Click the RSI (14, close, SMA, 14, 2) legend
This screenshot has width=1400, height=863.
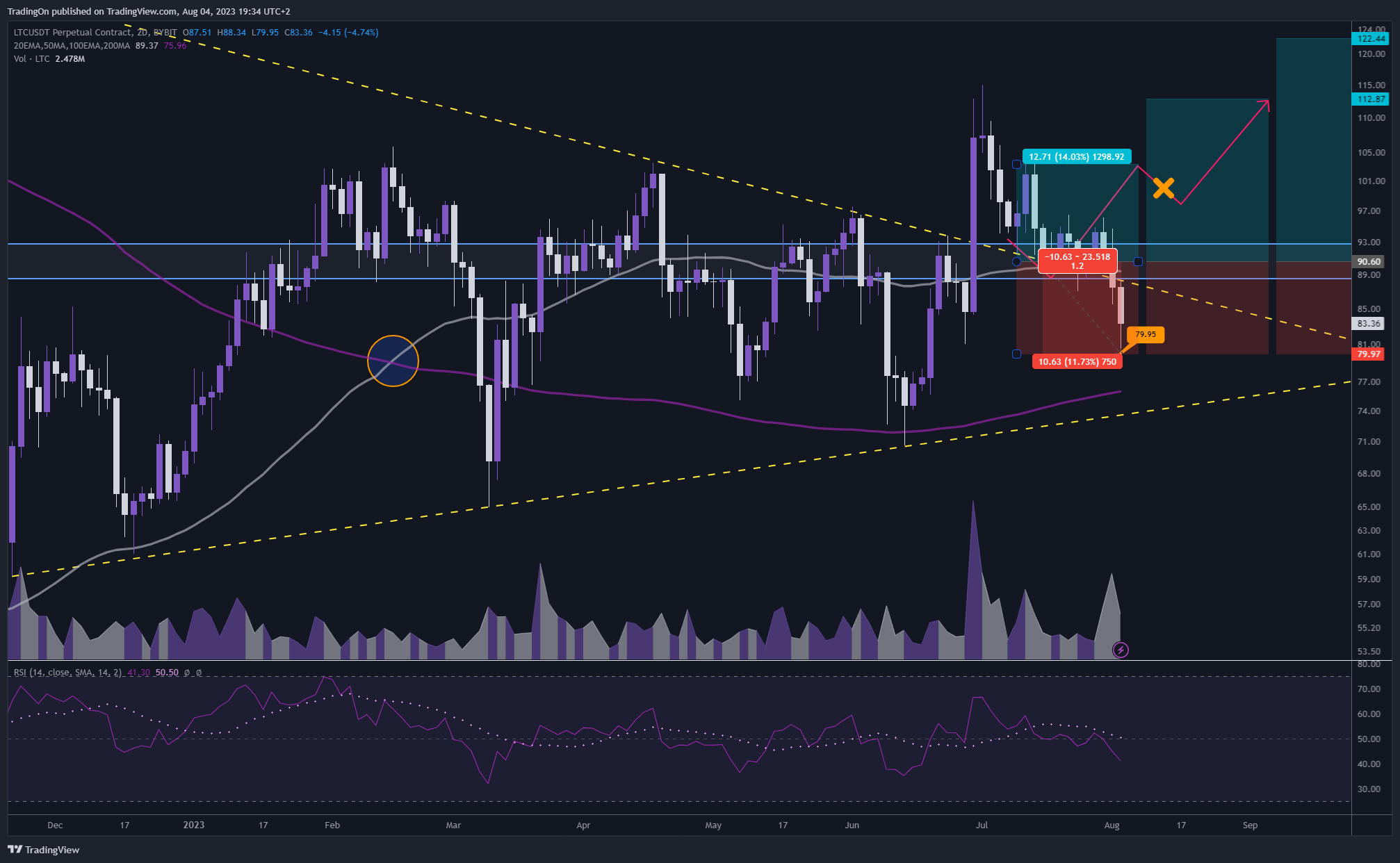67,673
